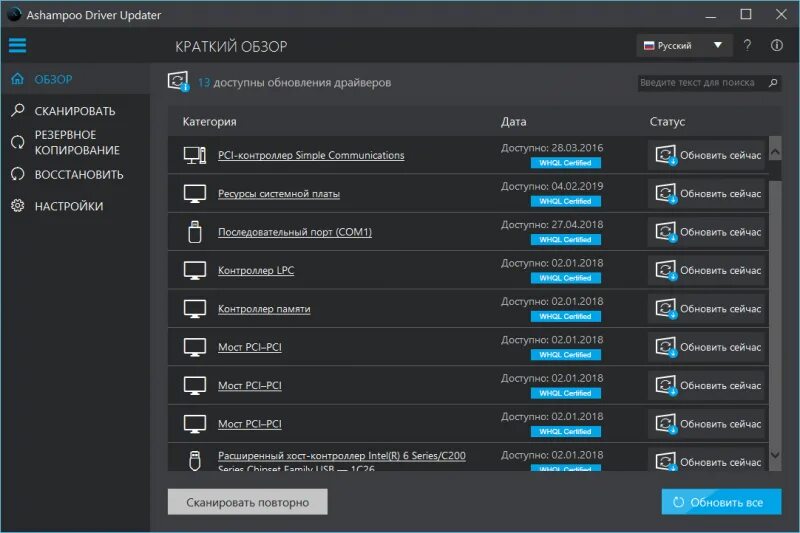800x533 pixels.
Task: Click date text Доступно: 27.04.2018
Action: [x=552, y=224]
